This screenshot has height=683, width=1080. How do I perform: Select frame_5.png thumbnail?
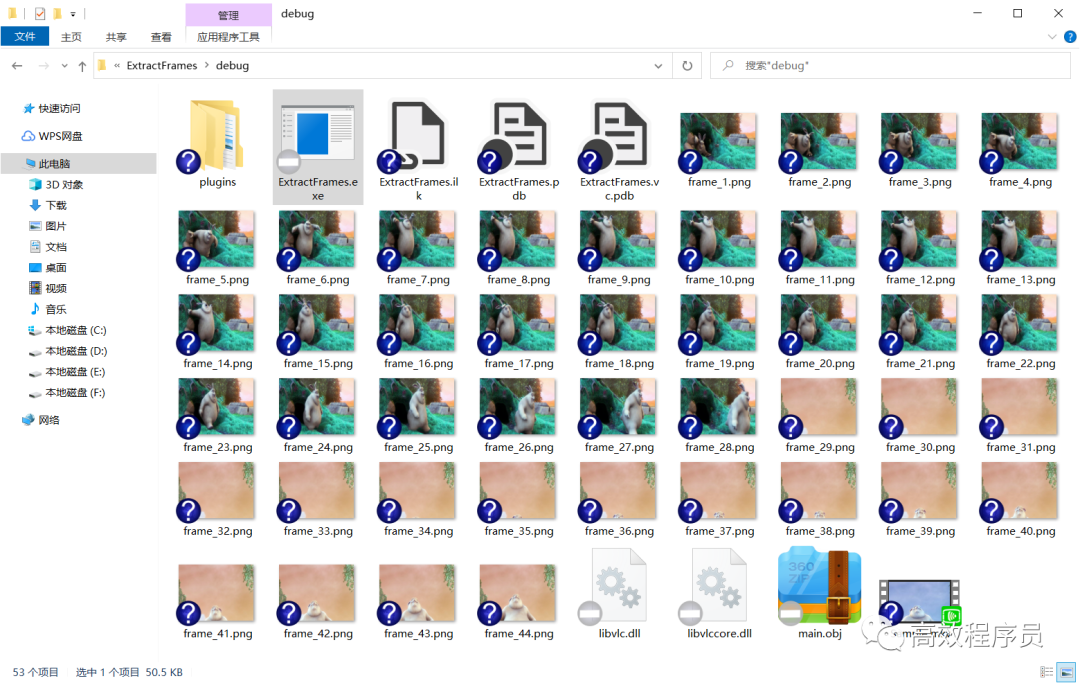216,239
